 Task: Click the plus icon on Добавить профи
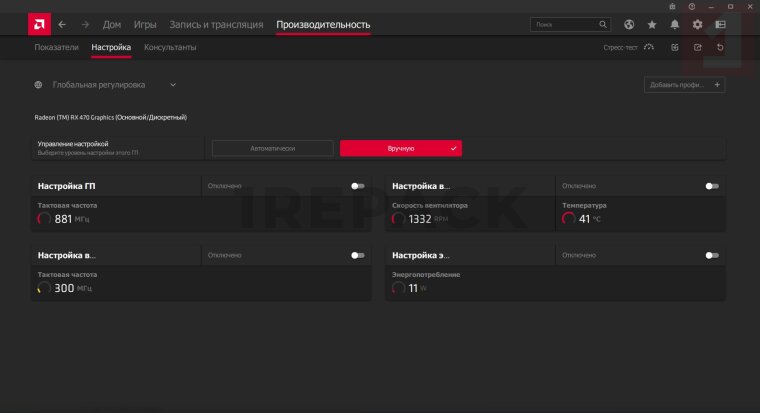pos(717,85)
